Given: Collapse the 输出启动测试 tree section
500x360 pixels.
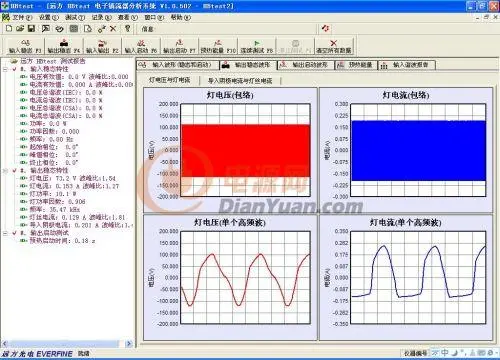Looking at the screenshot, I should pos(5,233).
